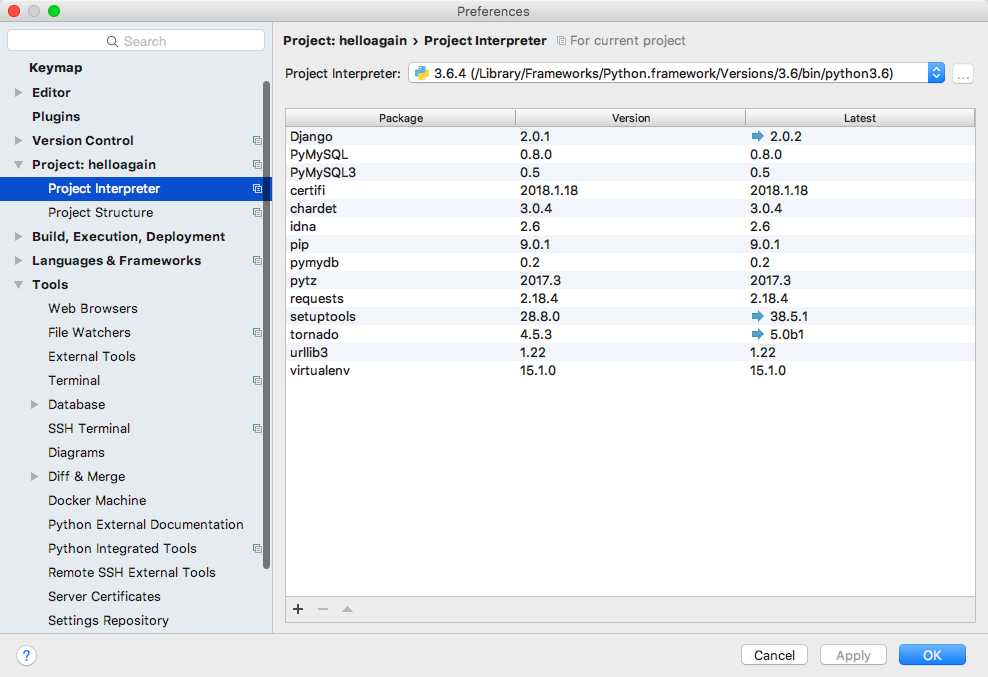This screenshot has width=988, height=677.
Task: Expand the Languages & Frameworks section
Action: pyautogui.click(x=18, y=260)
